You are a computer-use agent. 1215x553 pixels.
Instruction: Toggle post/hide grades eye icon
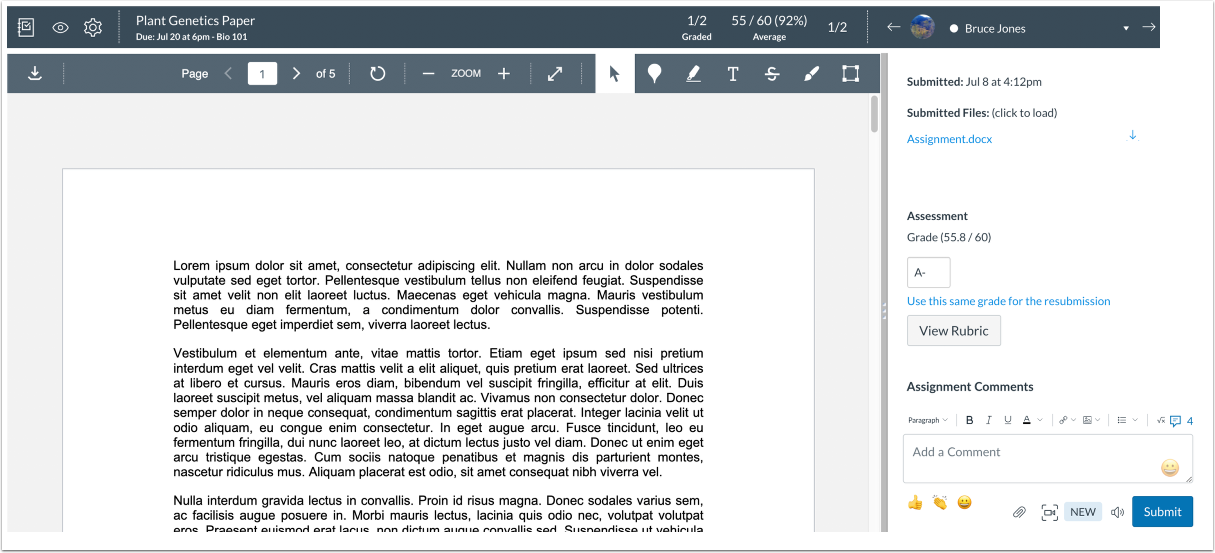(60, 28)
